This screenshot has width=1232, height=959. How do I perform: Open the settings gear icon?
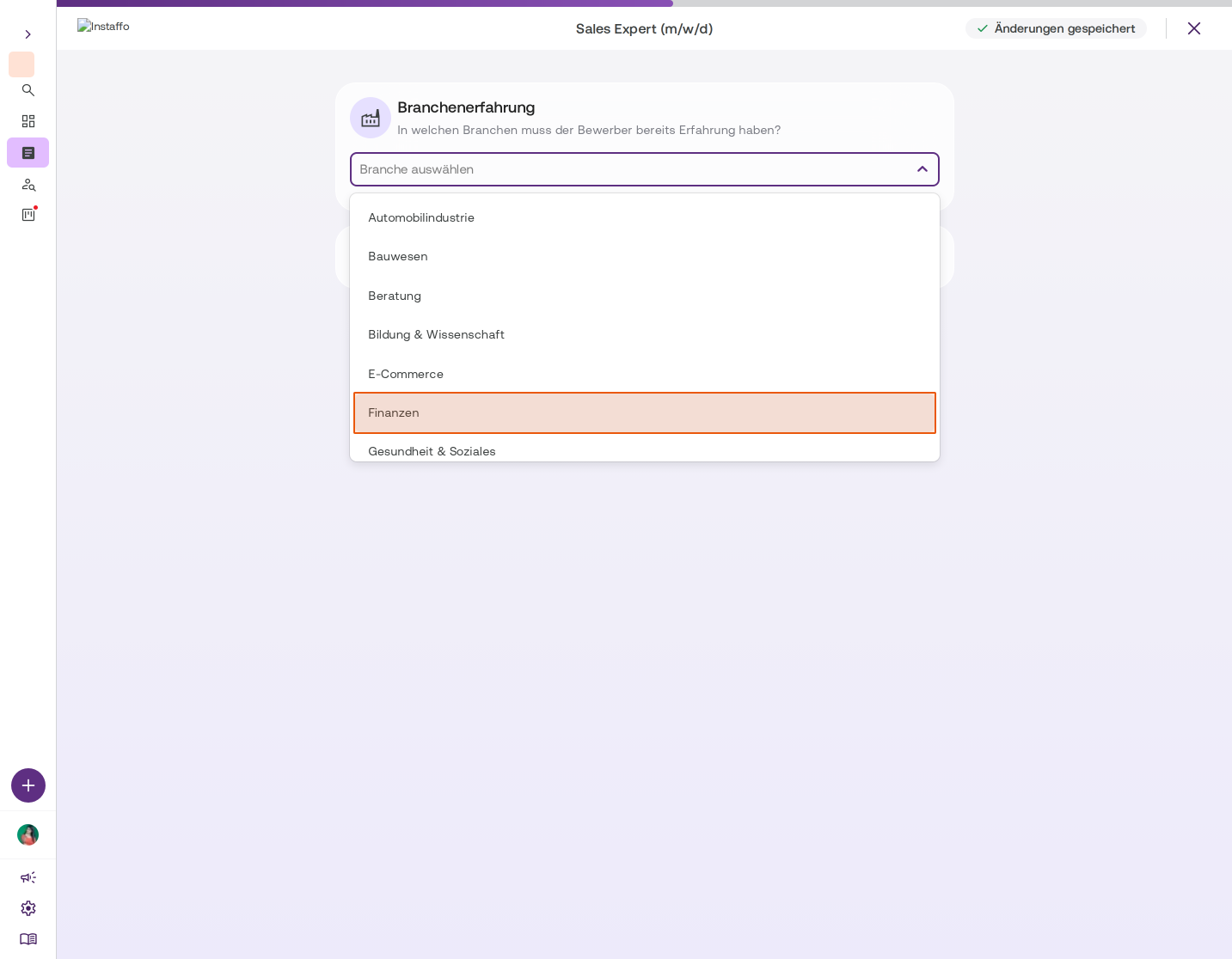(28, 908)
